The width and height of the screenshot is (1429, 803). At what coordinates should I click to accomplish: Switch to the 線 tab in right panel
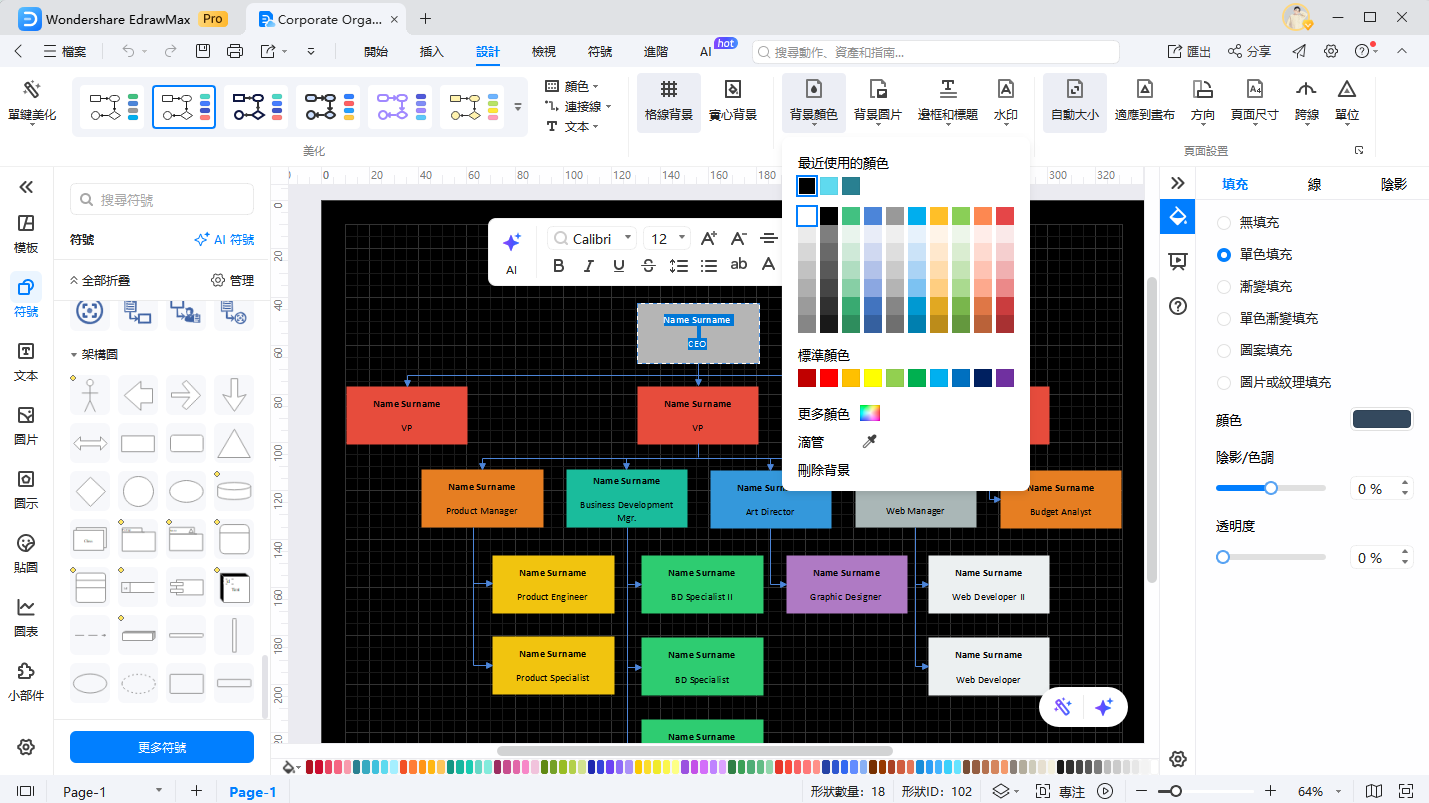point(1314,184)
